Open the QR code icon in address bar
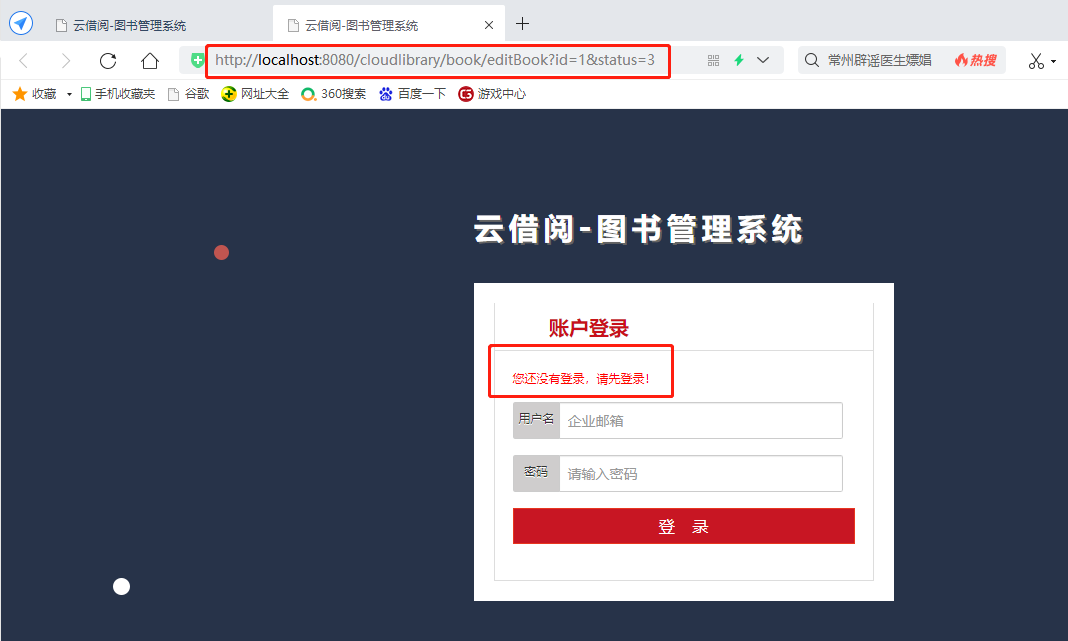Screen dimensions: 1068x641 point(713,61)
